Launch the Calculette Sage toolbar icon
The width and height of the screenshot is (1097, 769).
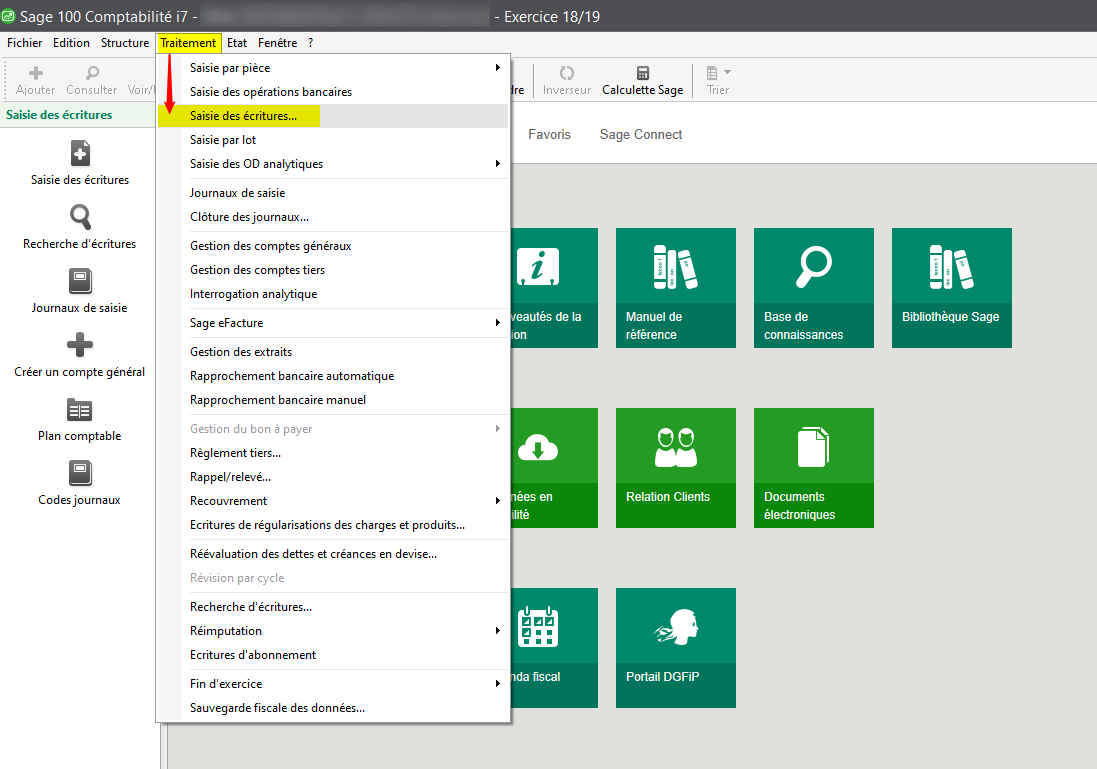tap(642, 73)
